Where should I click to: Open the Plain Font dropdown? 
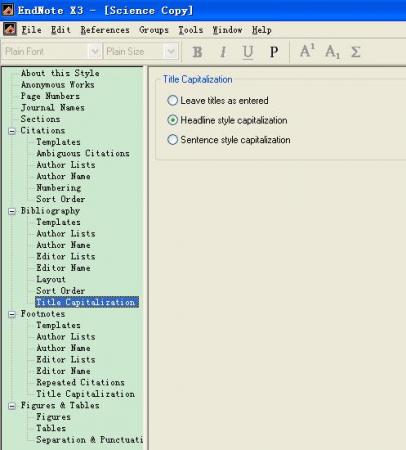95,52
